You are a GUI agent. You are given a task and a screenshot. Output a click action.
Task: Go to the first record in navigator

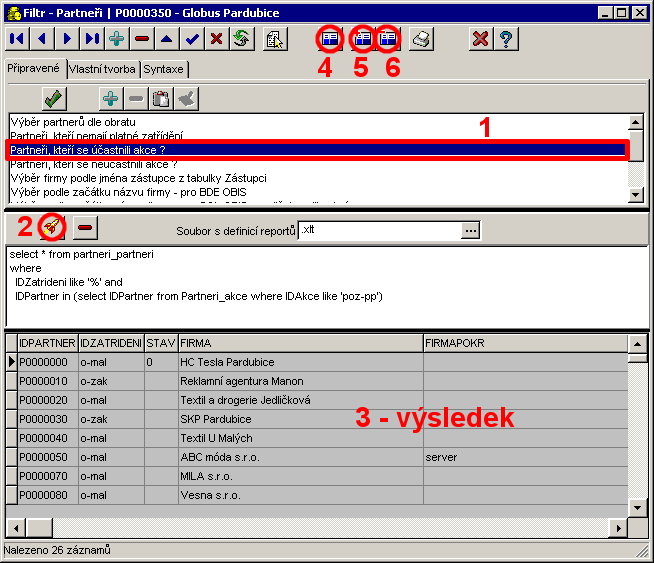17,39
